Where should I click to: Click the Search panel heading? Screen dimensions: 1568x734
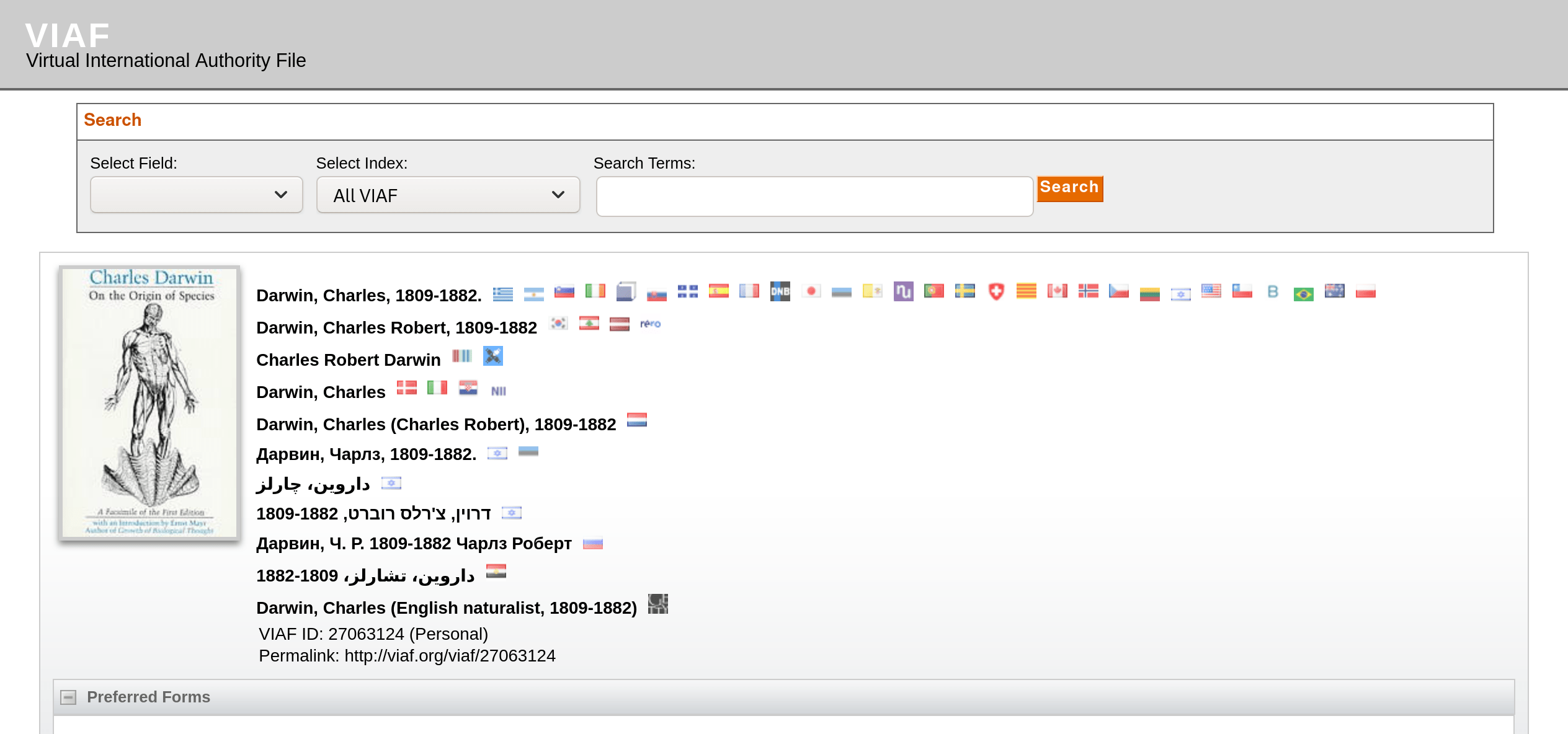[x=112, y=120]
